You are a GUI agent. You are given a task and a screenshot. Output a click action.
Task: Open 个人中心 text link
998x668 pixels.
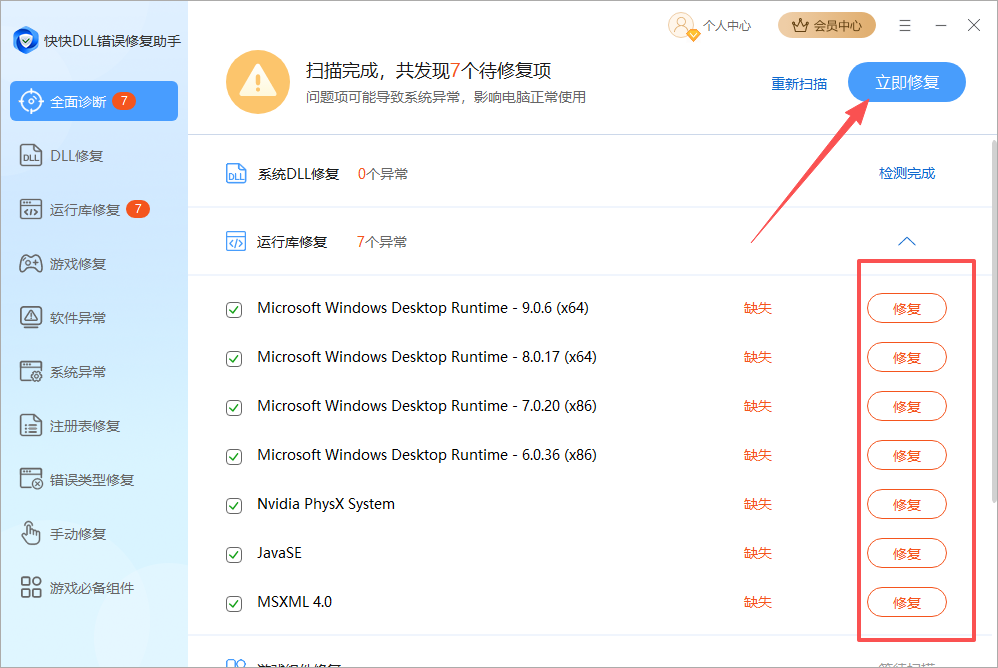click(727, 26)
